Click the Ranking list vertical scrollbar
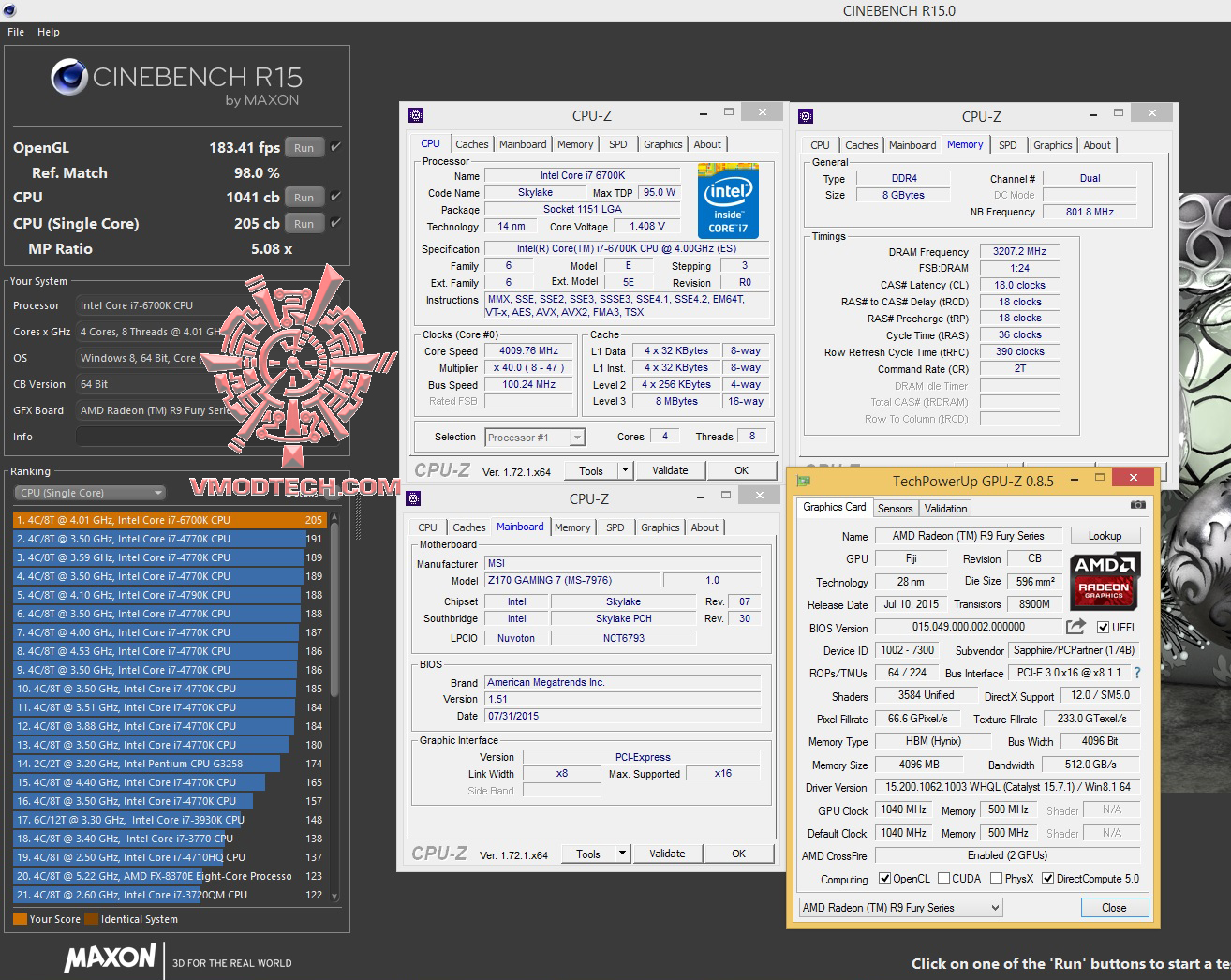Image resolution: width=1231 pixels, height=980 pixels. coord(334,707)
